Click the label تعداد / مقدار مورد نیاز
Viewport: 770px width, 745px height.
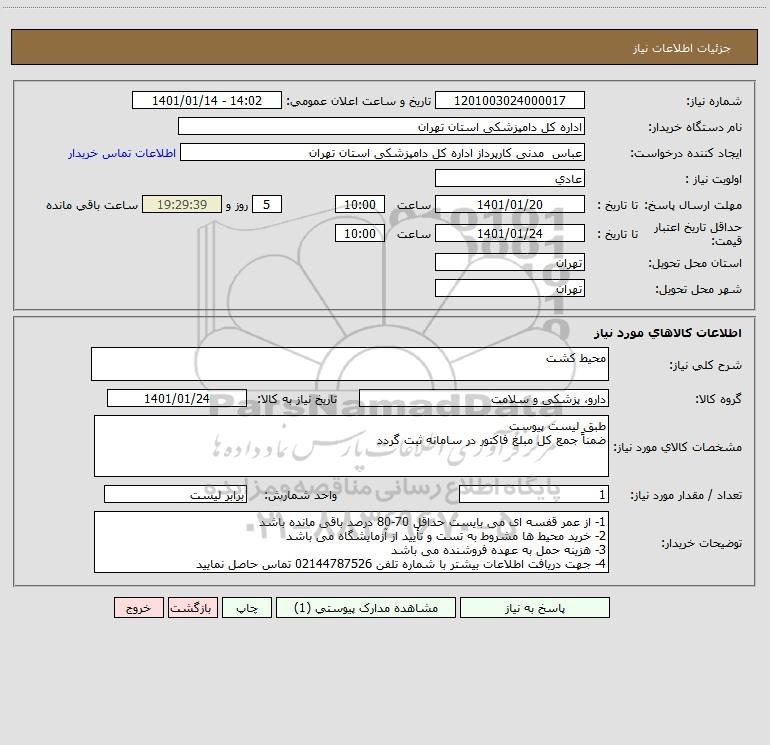click(686, 496)
